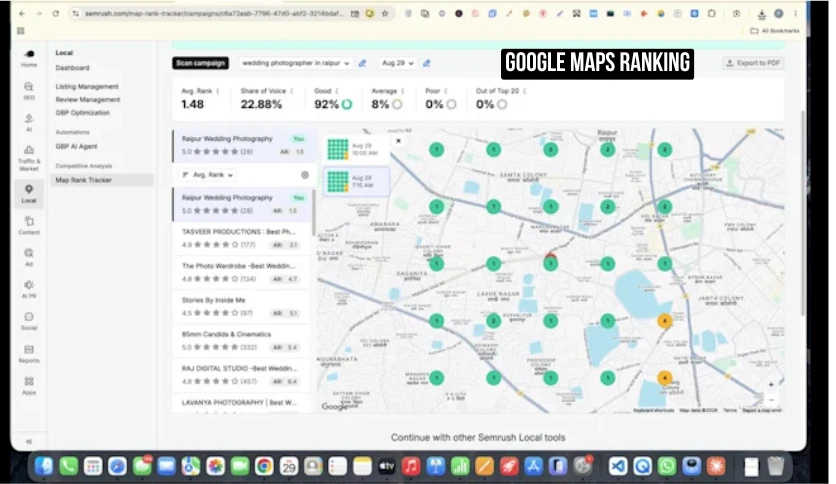The width and height of the screenshot is (836, 484).
Task: Open the AI PR sidebar icon
Action: [x=29, y=289]
